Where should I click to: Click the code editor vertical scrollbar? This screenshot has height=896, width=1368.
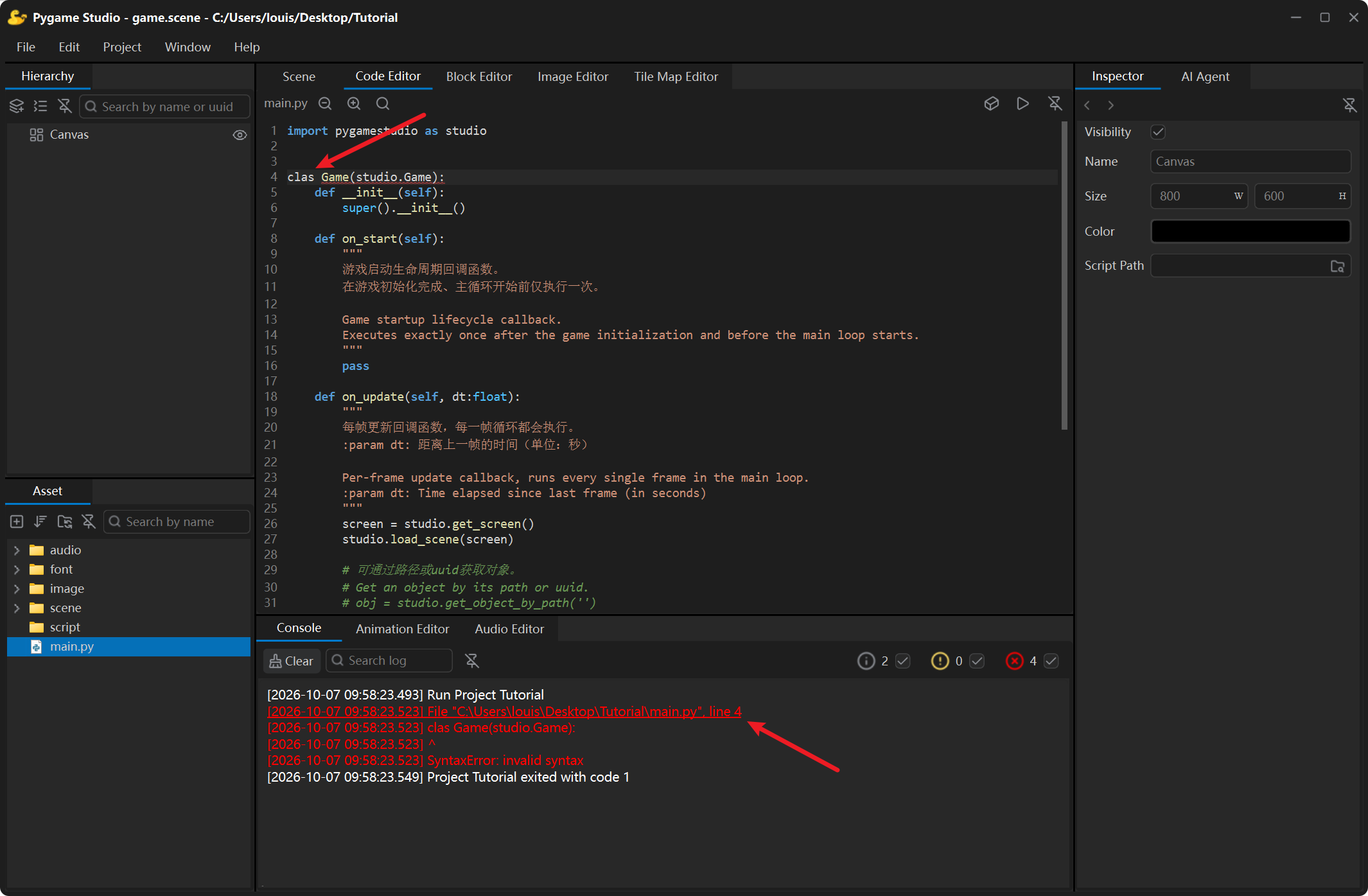[x=1064, y=276]
